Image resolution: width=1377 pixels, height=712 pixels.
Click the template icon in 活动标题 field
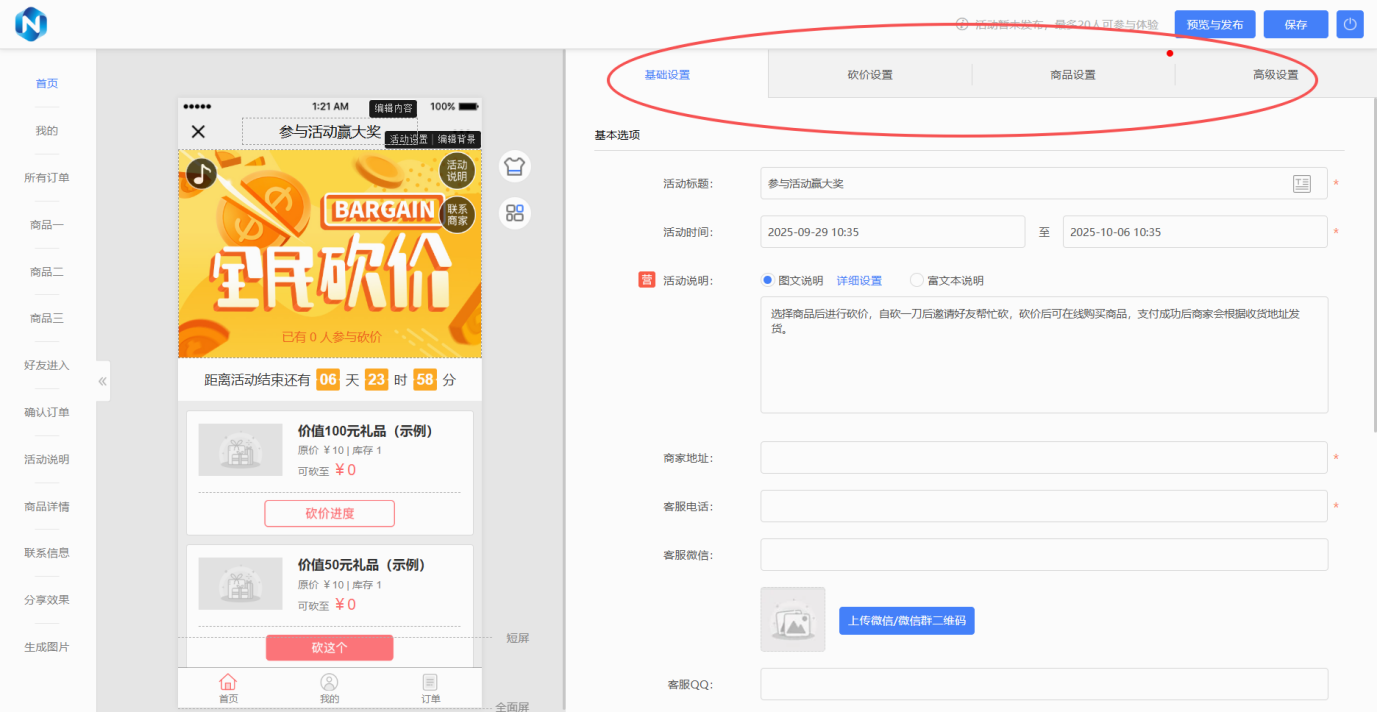[1301, 183]
